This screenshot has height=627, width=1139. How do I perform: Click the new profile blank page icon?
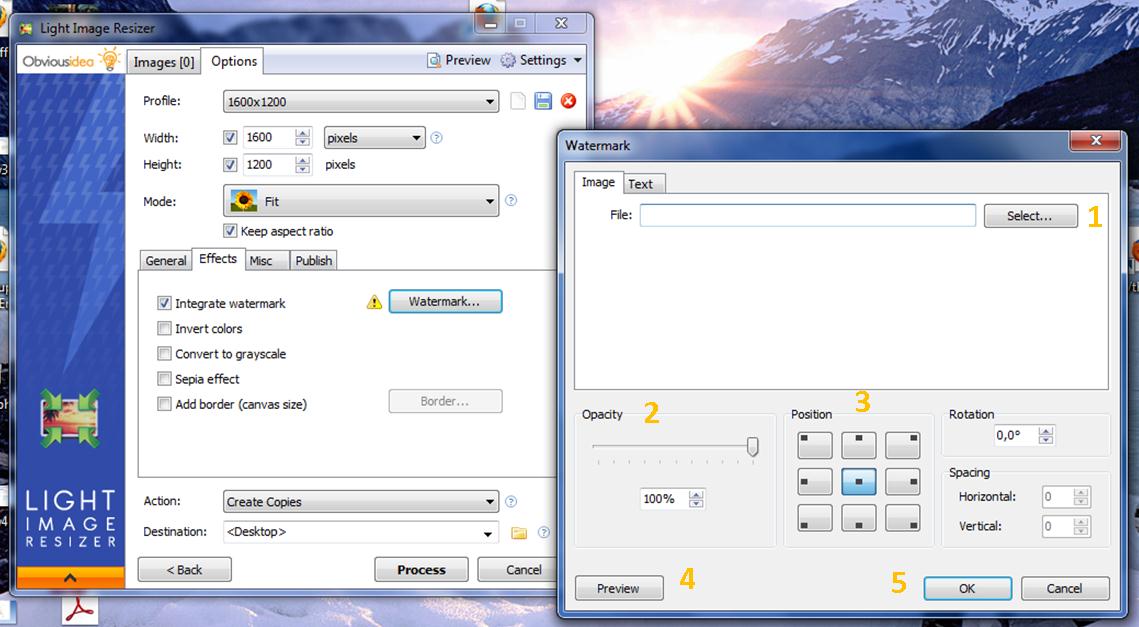pyautogui.click(x=518, y=101)
